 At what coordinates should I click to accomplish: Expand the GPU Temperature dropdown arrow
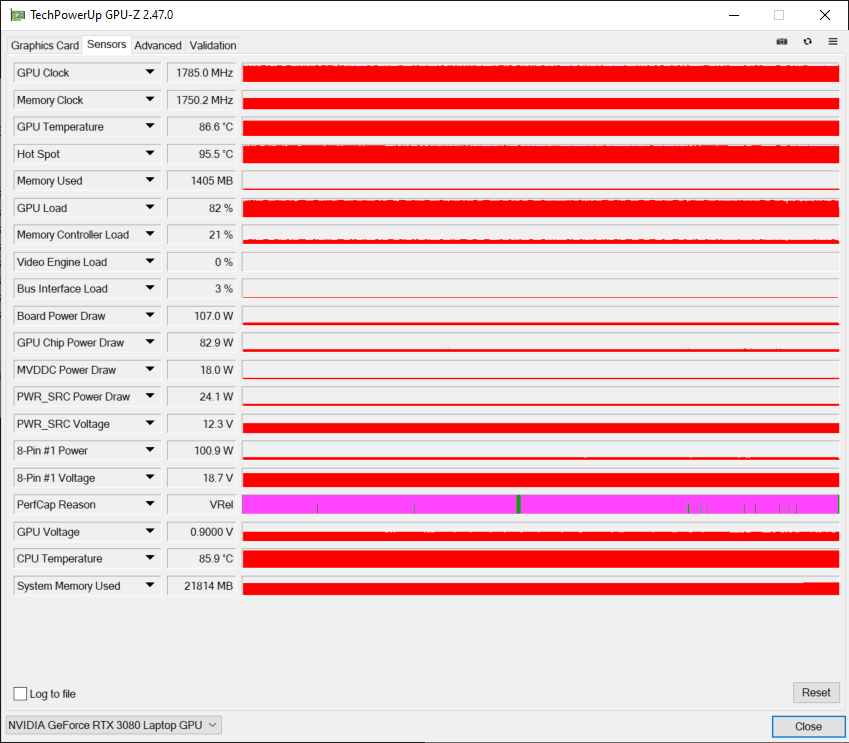tap(150, 126)
